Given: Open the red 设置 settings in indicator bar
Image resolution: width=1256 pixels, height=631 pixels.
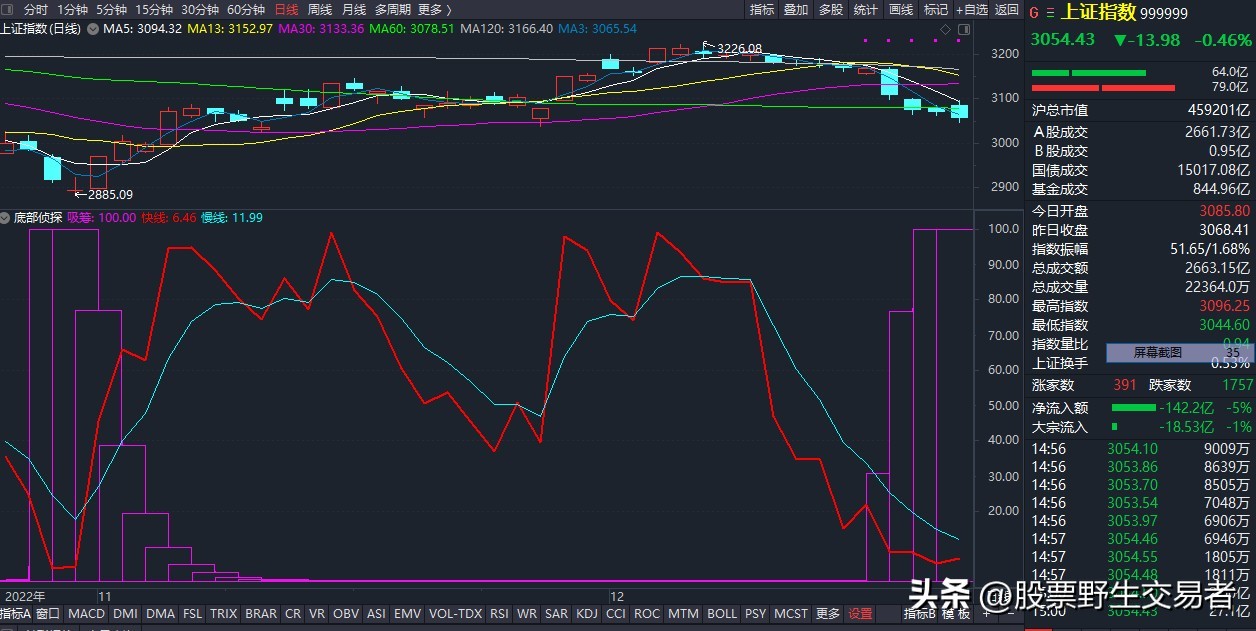Looking at the screenshot, I should click(x=860, y=613).
